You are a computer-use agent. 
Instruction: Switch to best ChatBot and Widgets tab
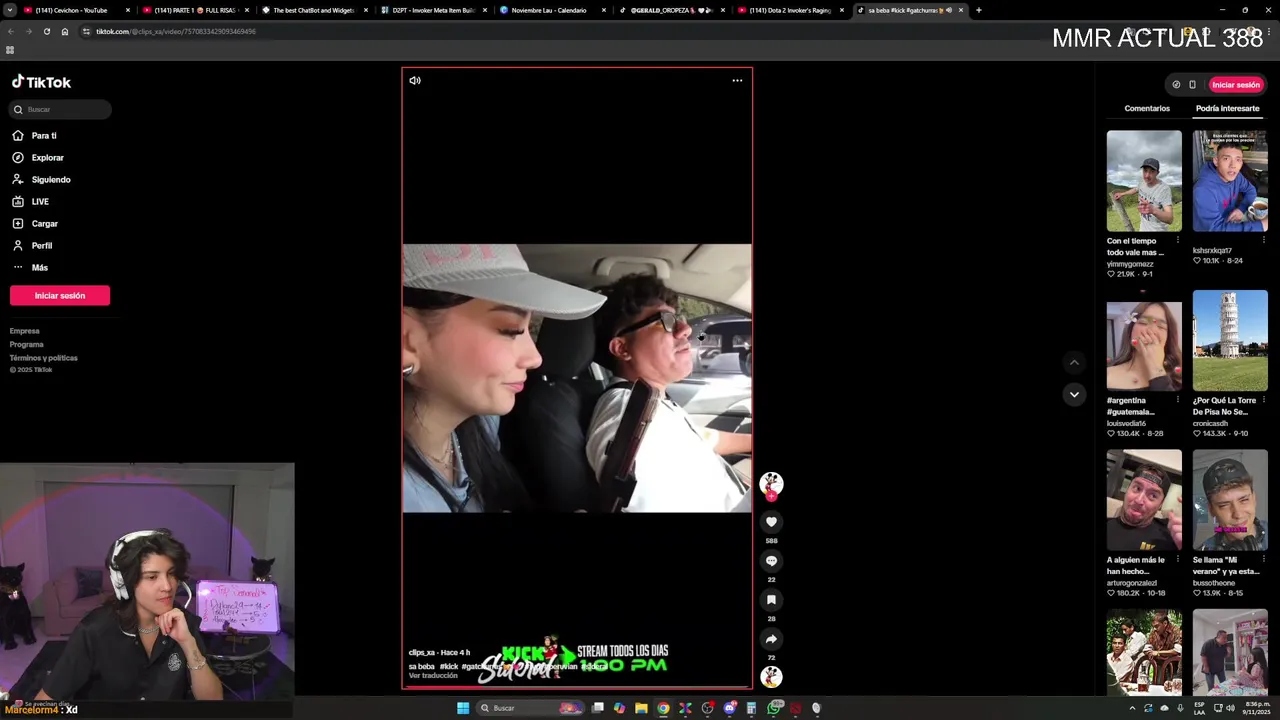tap(314, 10)
